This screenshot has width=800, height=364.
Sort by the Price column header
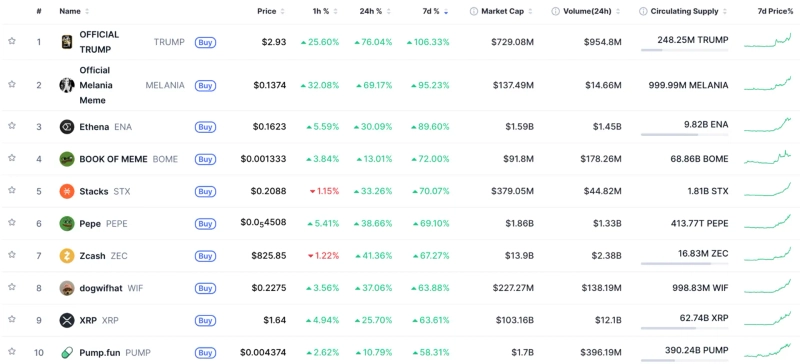(x=271, y=11)
